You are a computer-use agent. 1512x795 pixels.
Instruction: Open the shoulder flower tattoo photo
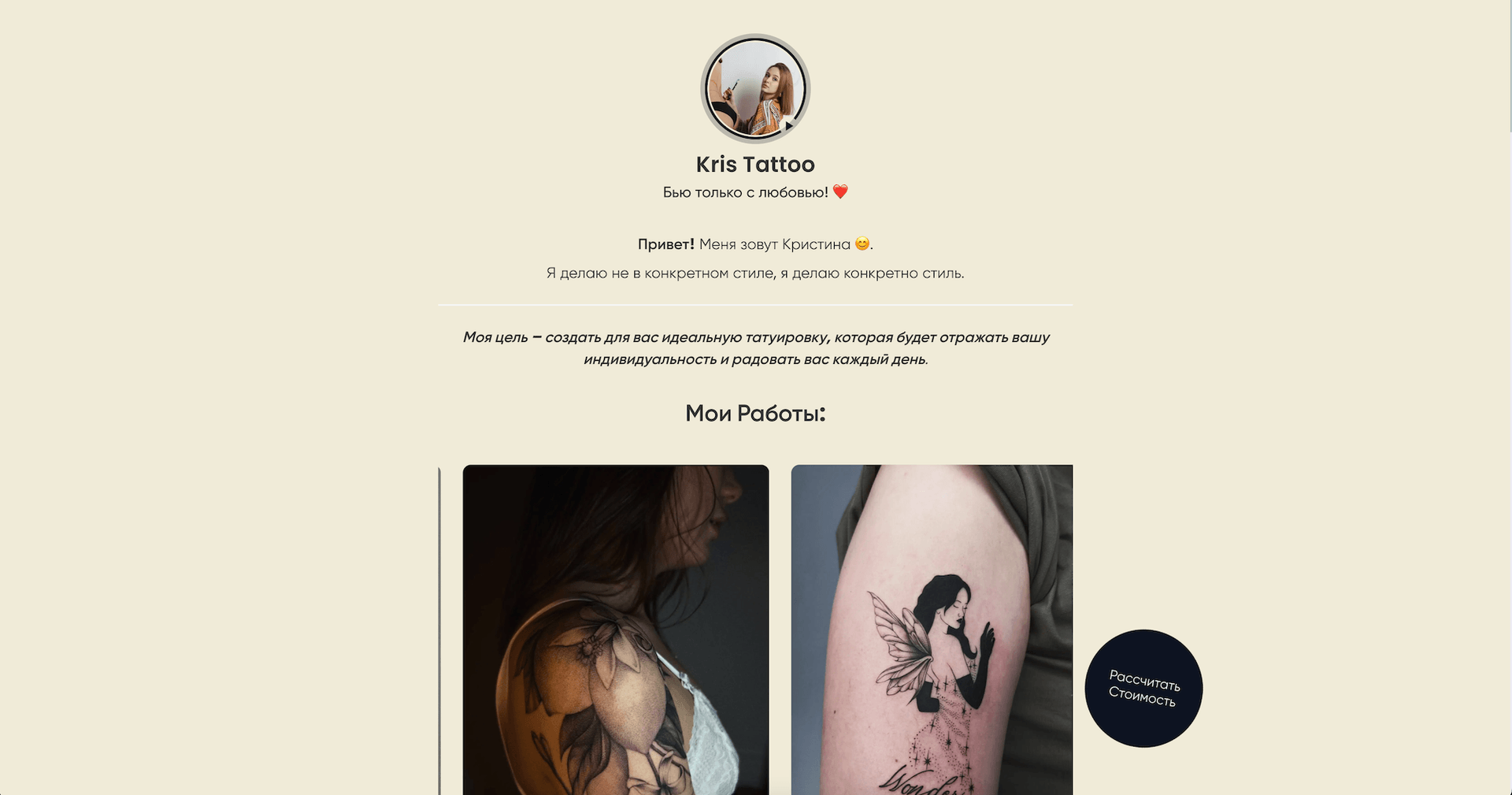coord(616,630)
